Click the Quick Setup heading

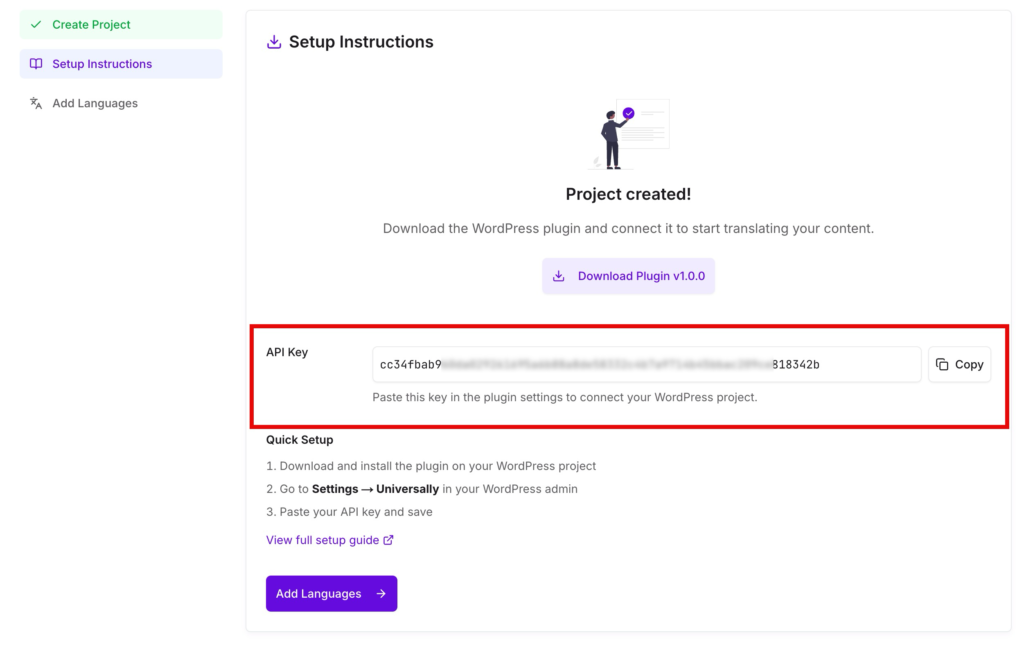coord(300,440)
